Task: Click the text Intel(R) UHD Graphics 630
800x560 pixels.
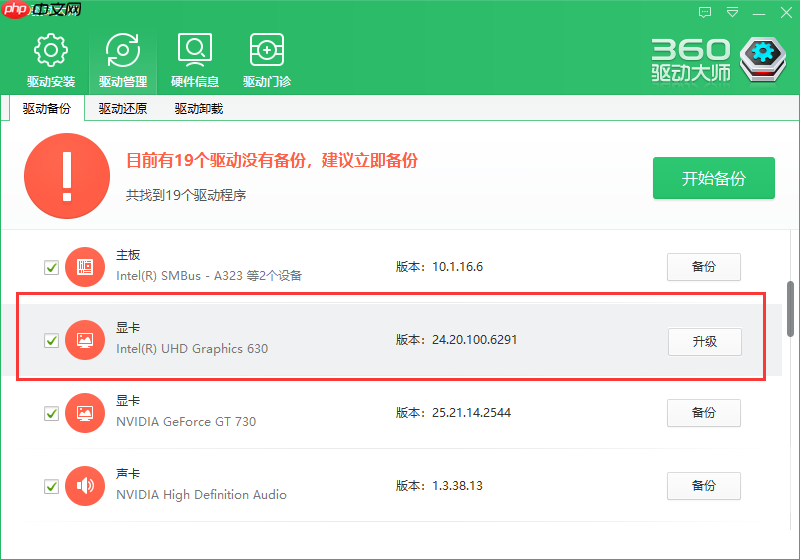Action: [x=192, y=349]
